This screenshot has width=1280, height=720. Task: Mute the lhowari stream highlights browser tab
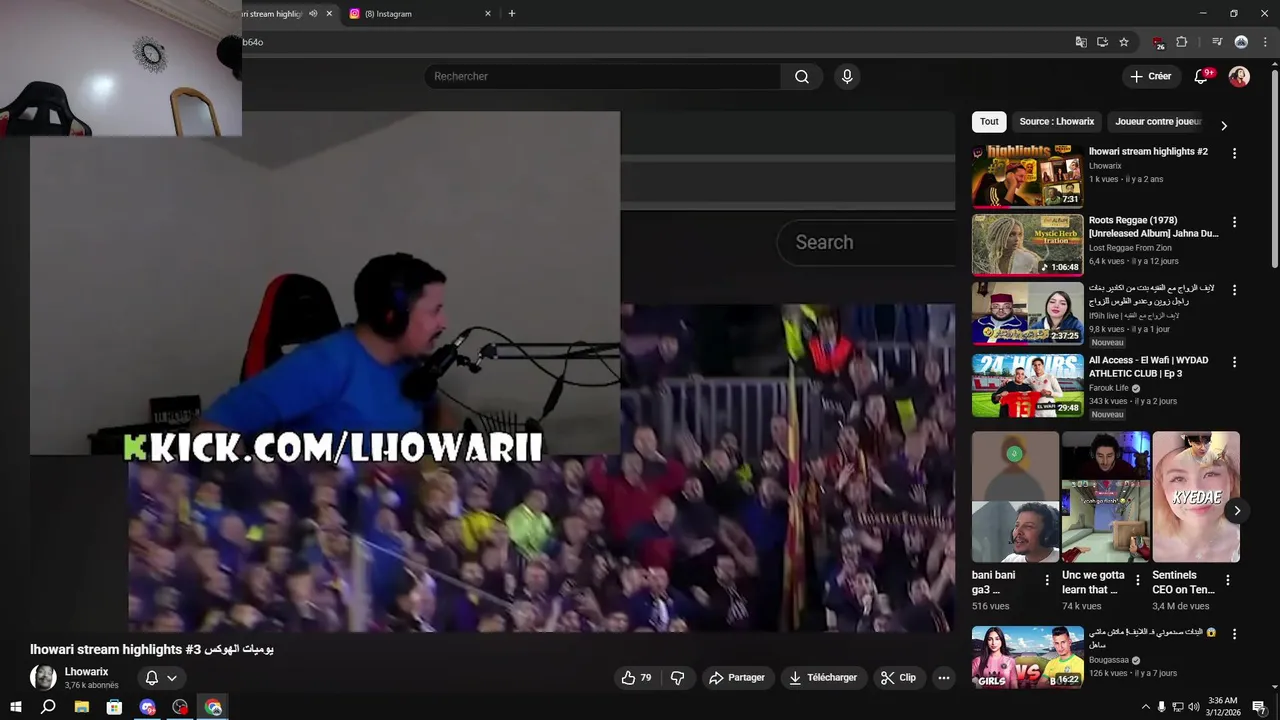point(313,14)
